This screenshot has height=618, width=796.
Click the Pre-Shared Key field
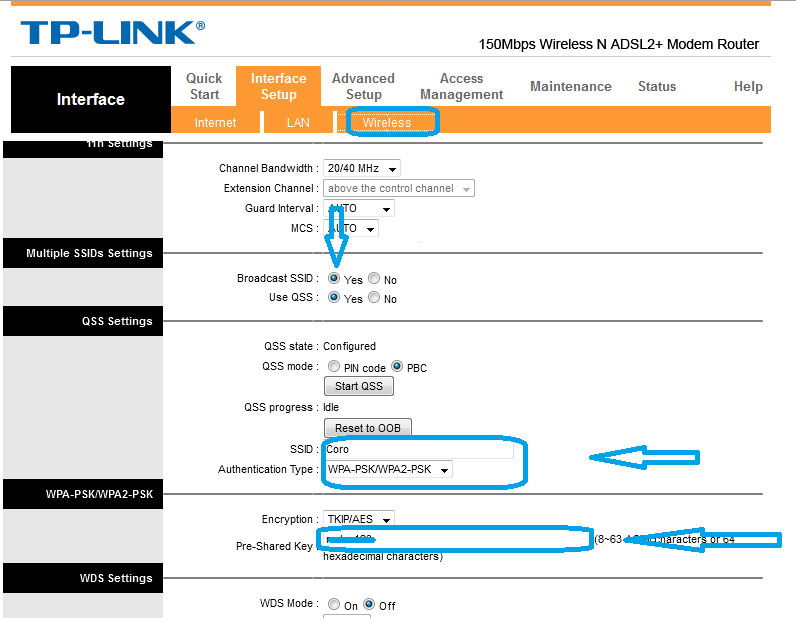point(455,539)
